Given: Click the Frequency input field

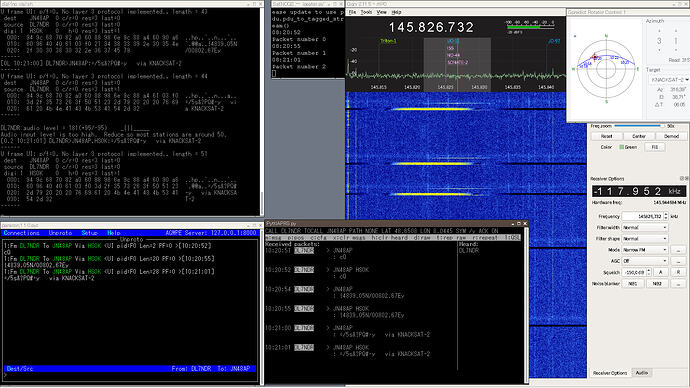Looking at the screenshot, I should coord(642,216).
